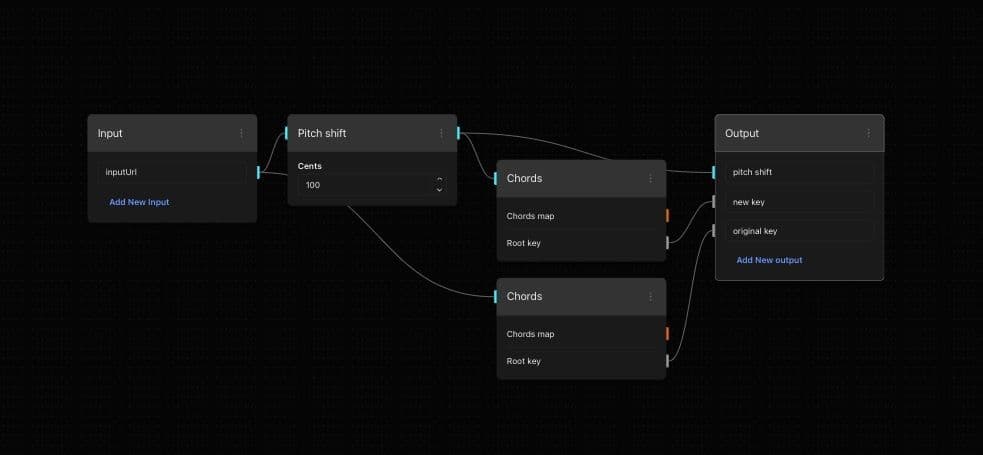Screen dimensions: 983x455
Task: Select the inputUrl field in the Input node
Action: [x=171, y=172]
